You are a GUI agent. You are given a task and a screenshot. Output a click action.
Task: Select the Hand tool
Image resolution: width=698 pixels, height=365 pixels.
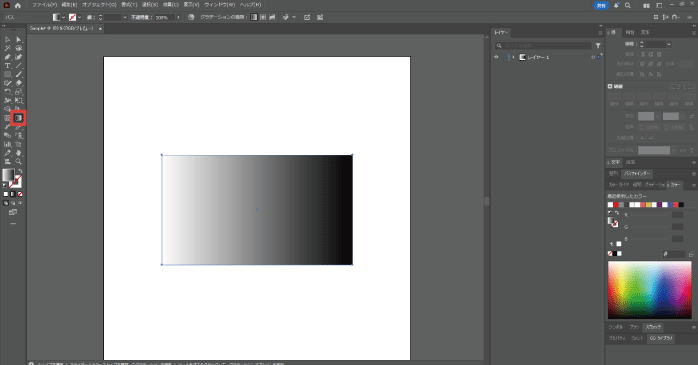point(18,153)
